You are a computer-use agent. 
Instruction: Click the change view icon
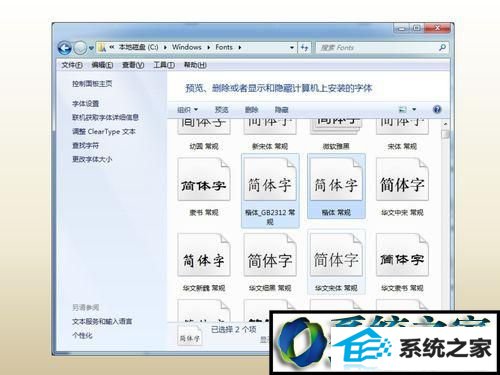(403, 109)
